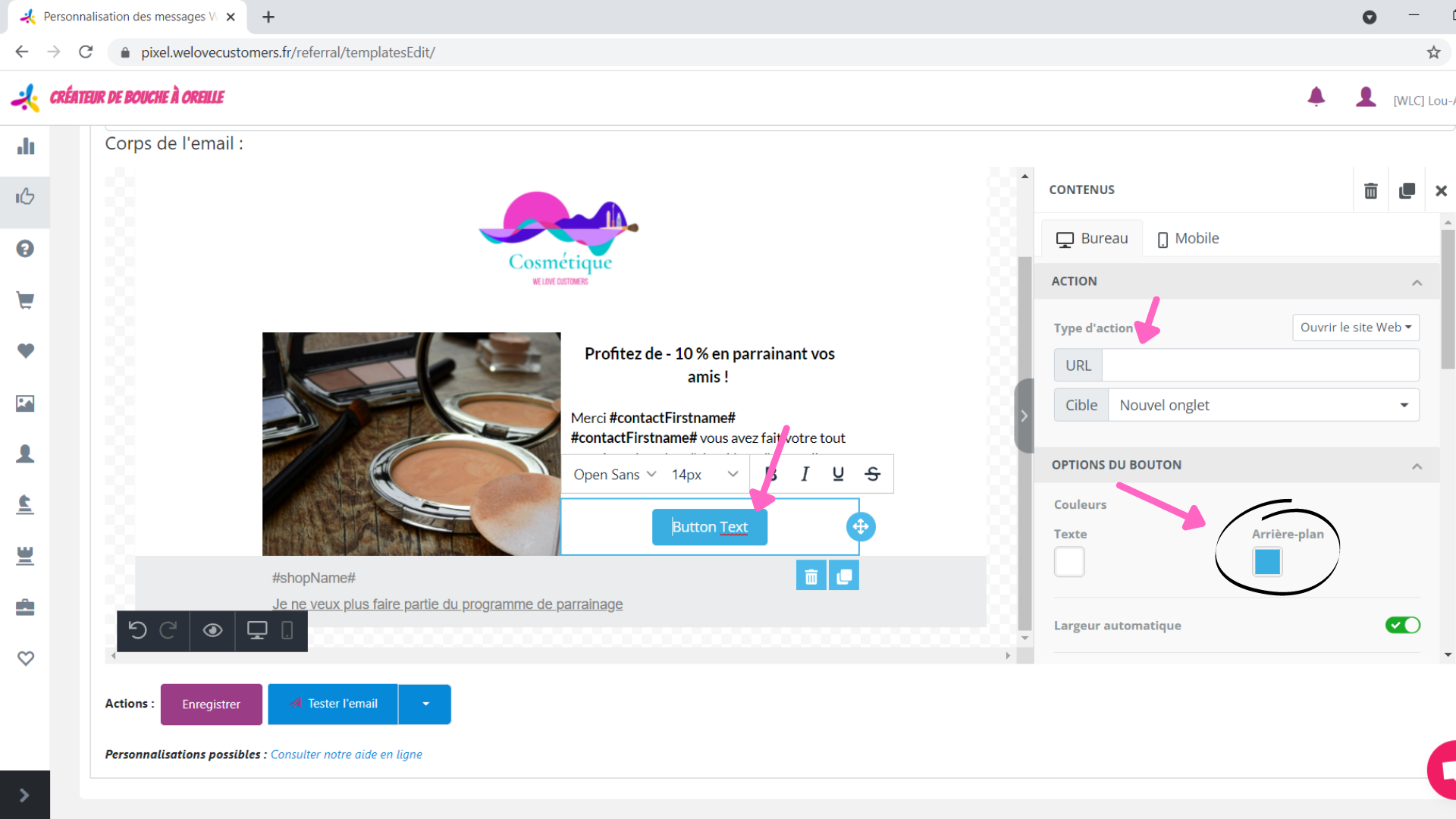This screenshot has height=819, width=1456.
Task: Click the Enregistrer button
Action: [x=211, y=704]
